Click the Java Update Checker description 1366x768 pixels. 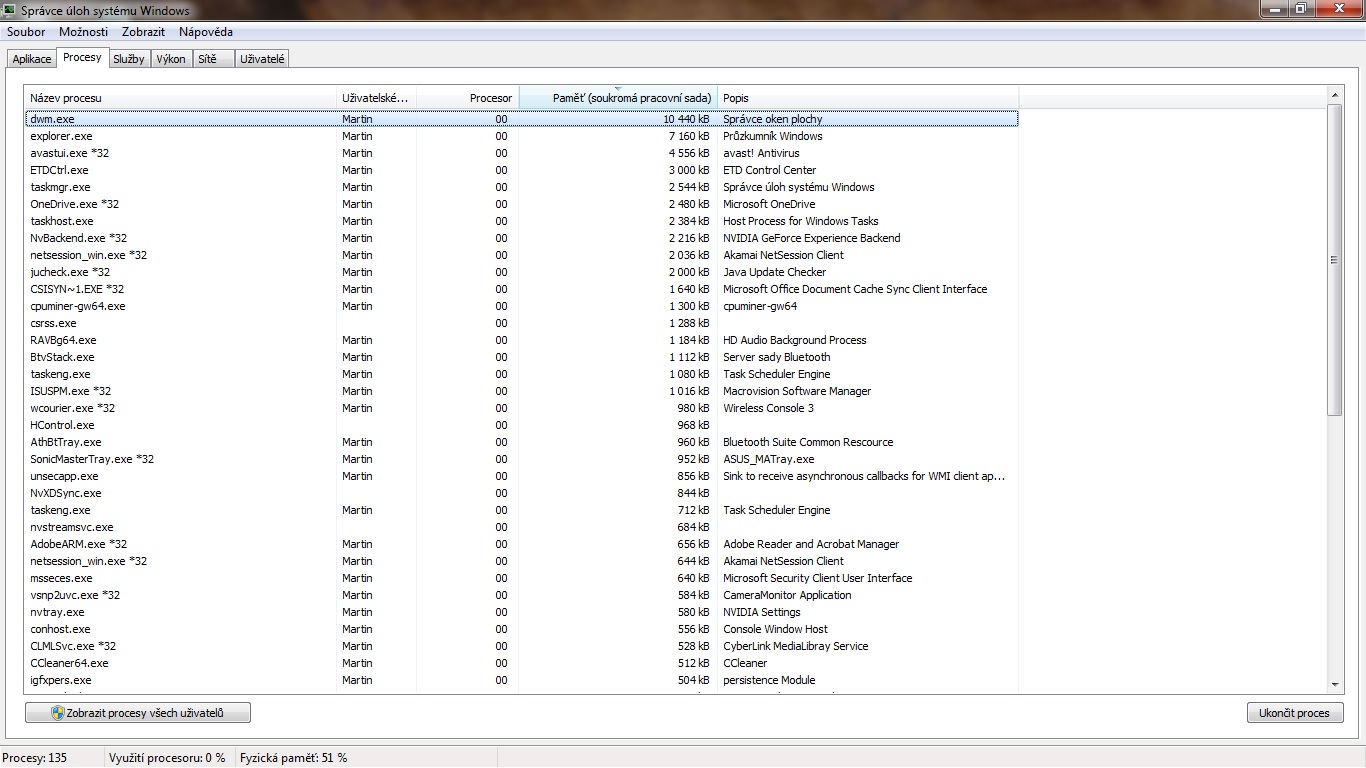[775, 272]
